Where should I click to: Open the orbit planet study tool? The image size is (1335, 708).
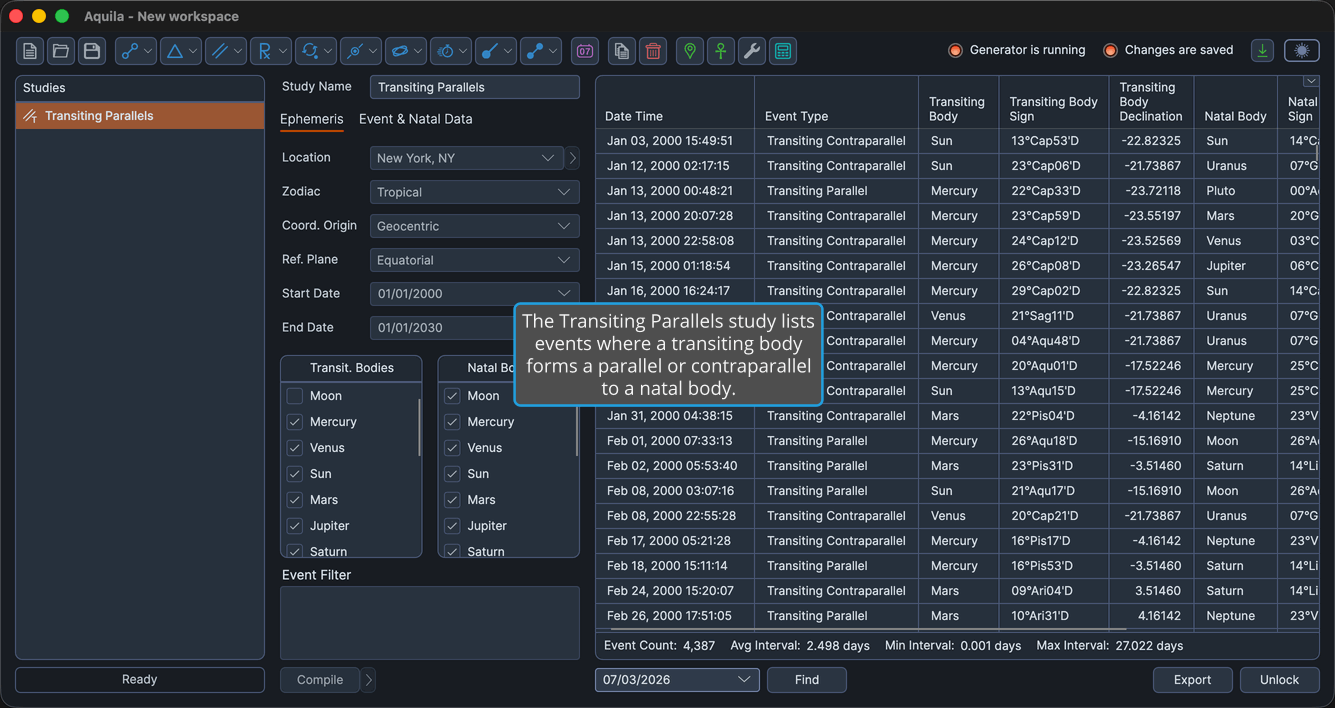click(406, 51)
